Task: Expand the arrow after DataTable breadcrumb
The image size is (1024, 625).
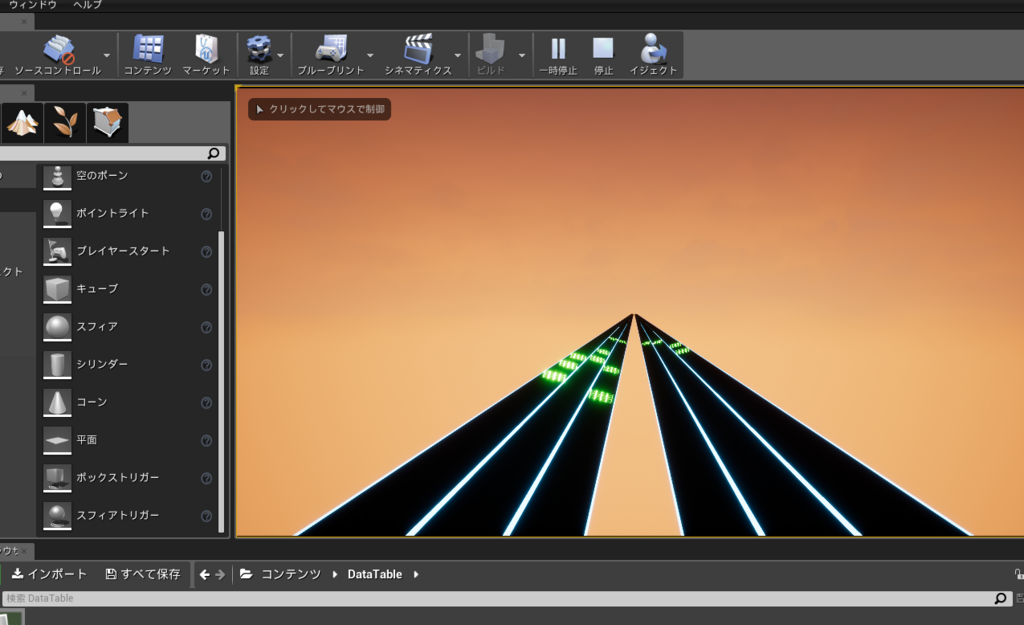Action: [x=416, y=575]
